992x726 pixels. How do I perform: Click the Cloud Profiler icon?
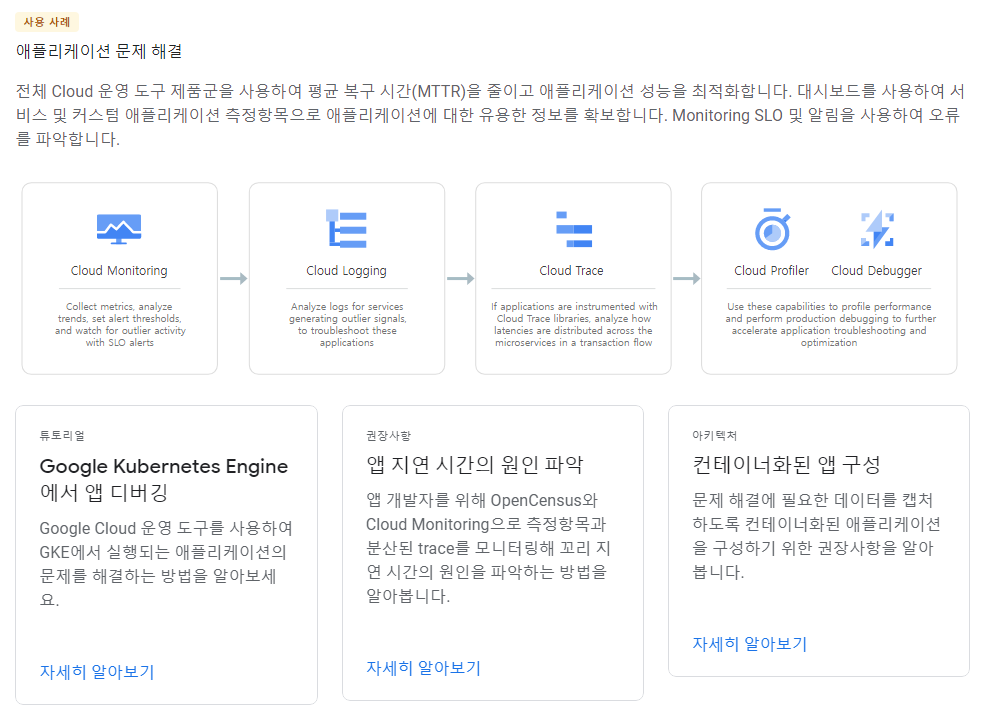(x=772, y=229)
